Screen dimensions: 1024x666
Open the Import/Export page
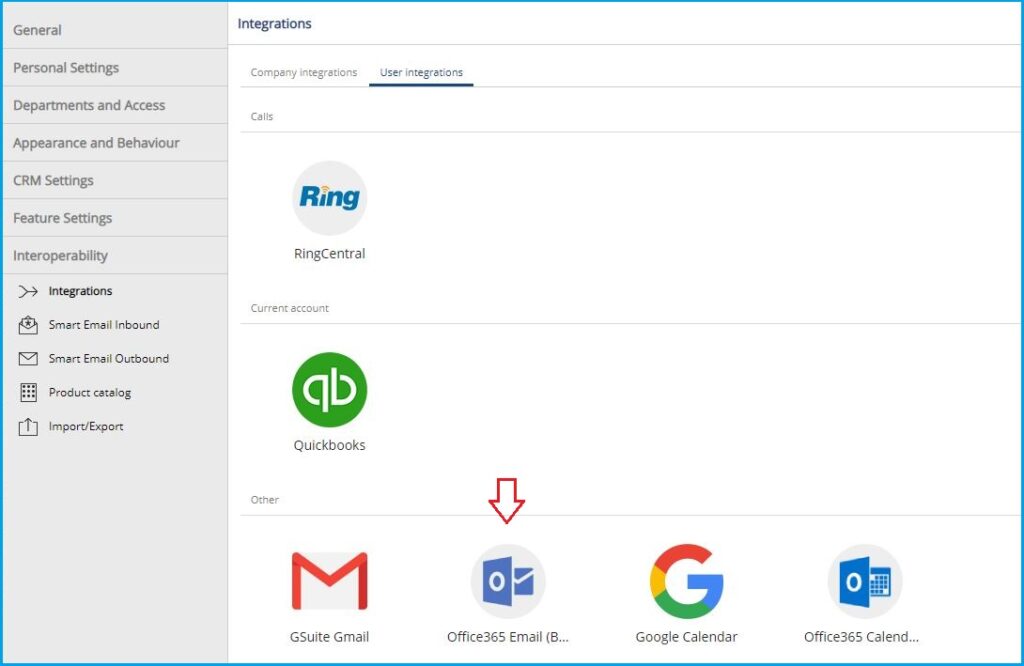[x=86, y=426]
